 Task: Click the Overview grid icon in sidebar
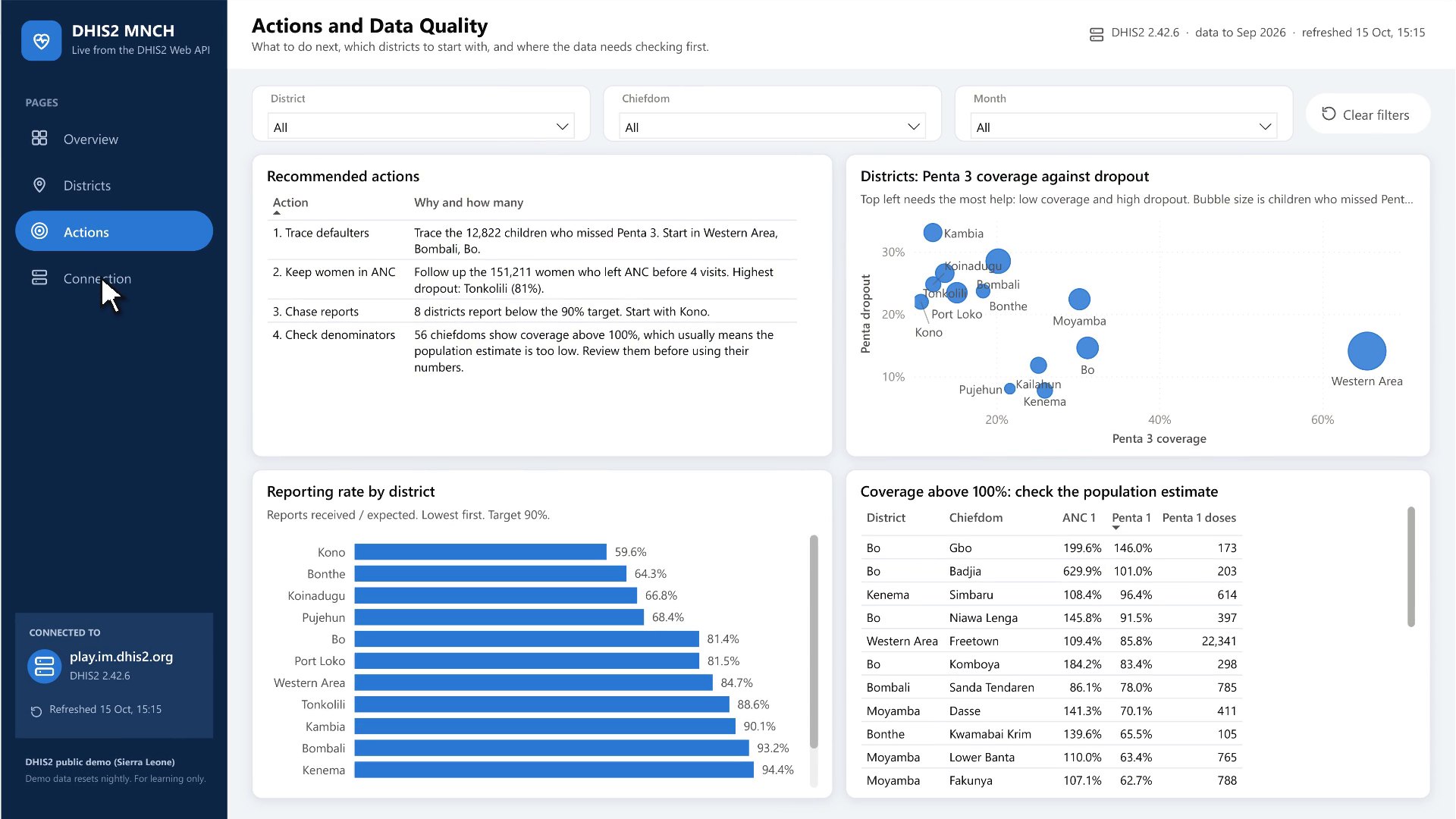point(39,138)
